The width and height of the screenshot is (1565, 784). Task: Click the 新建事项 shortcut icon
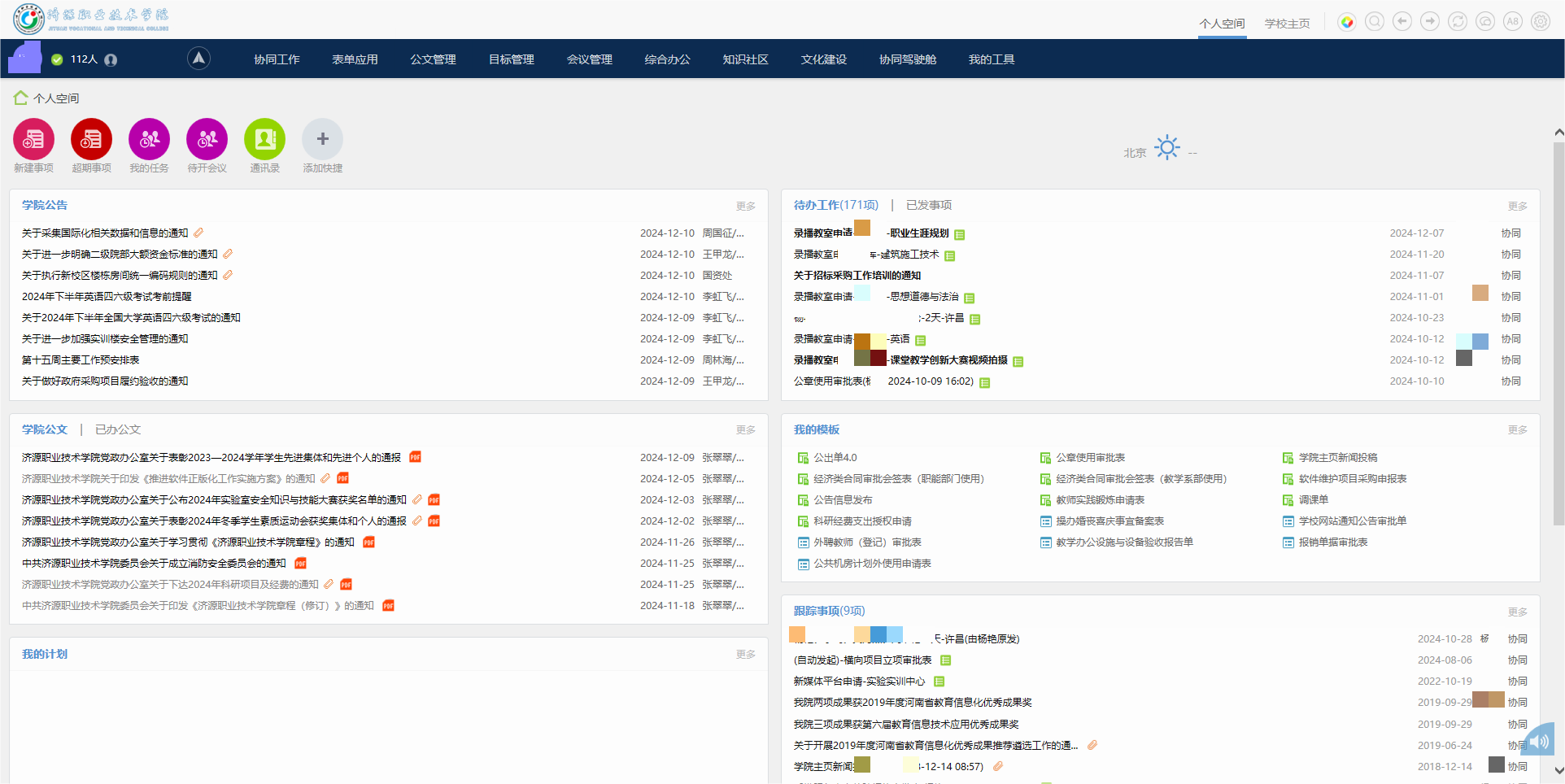click(33, 140)
